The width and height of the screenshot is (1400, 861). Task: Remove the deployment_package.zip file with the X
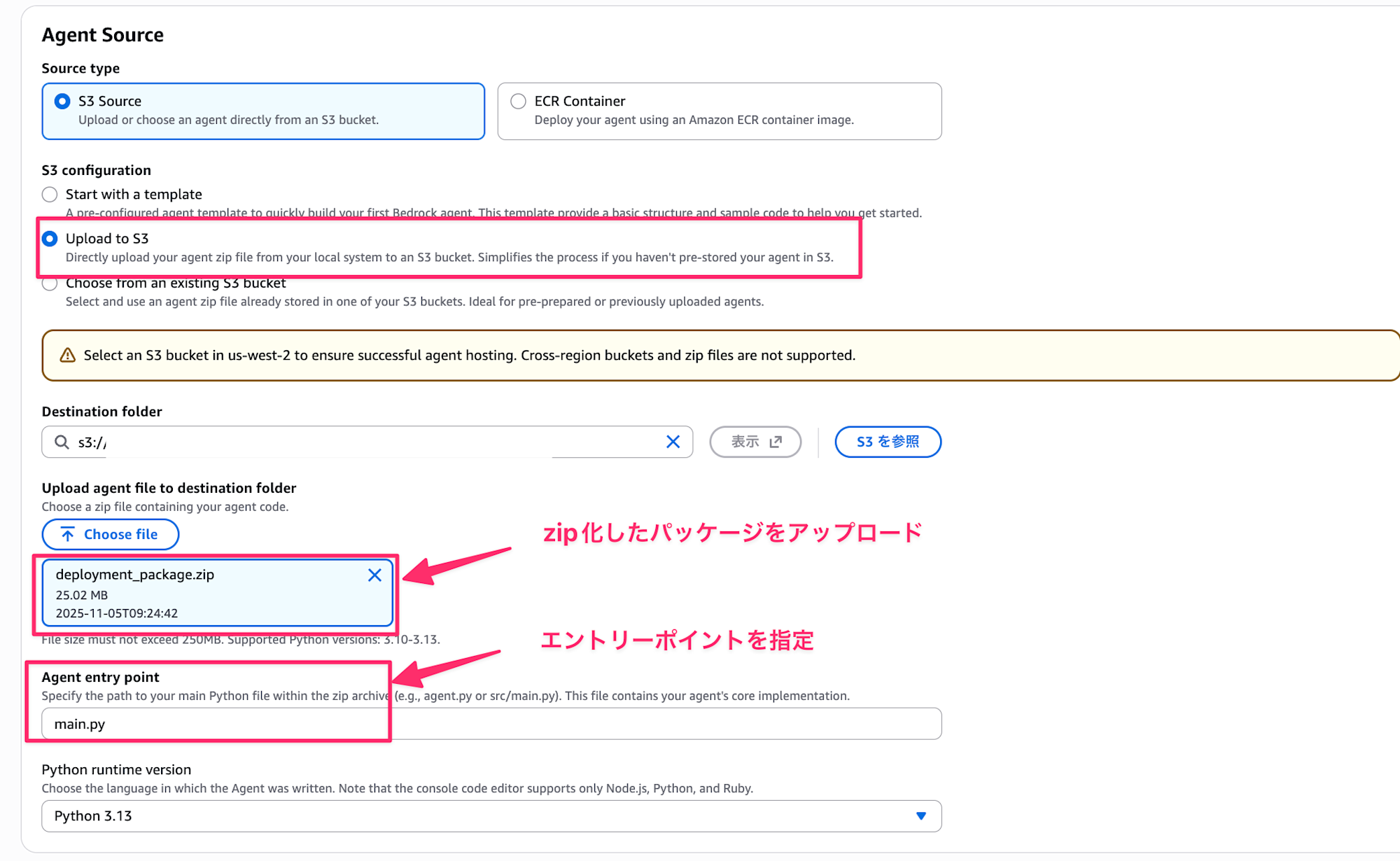(374, 575)
